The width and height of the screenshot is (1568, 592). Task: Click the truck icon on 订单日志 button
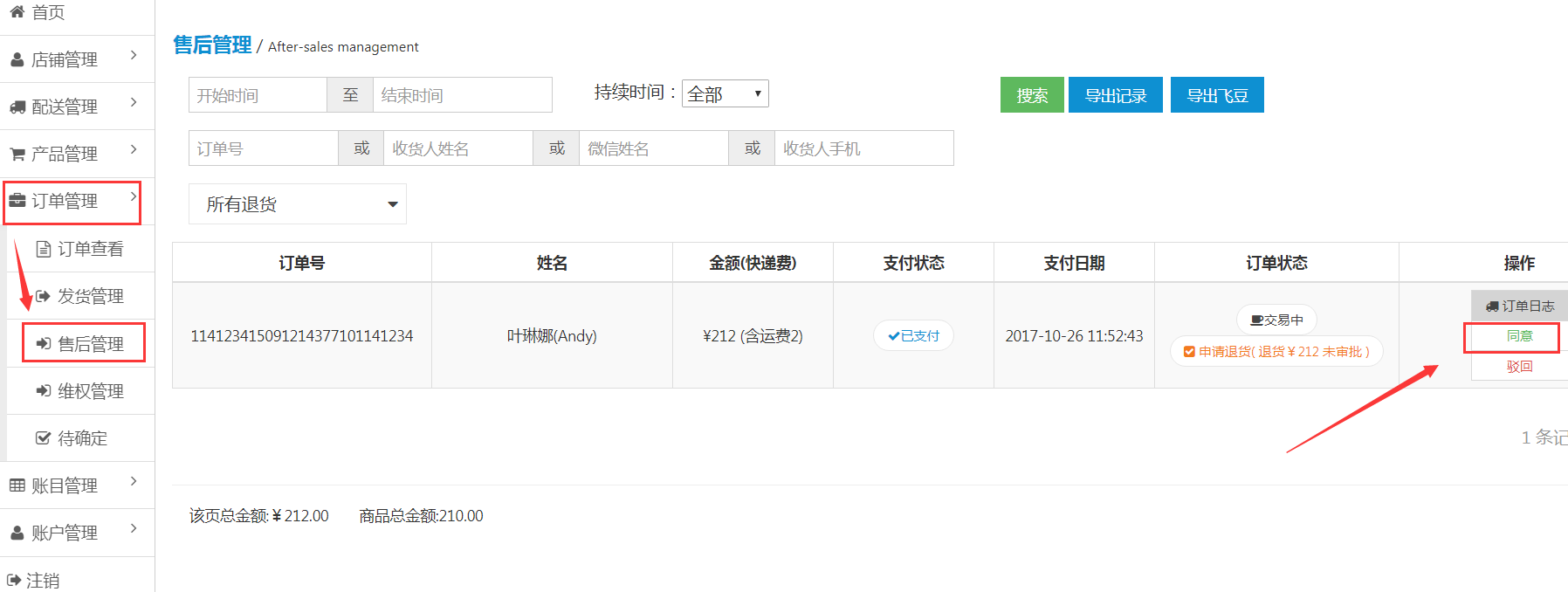point(1492,306)
